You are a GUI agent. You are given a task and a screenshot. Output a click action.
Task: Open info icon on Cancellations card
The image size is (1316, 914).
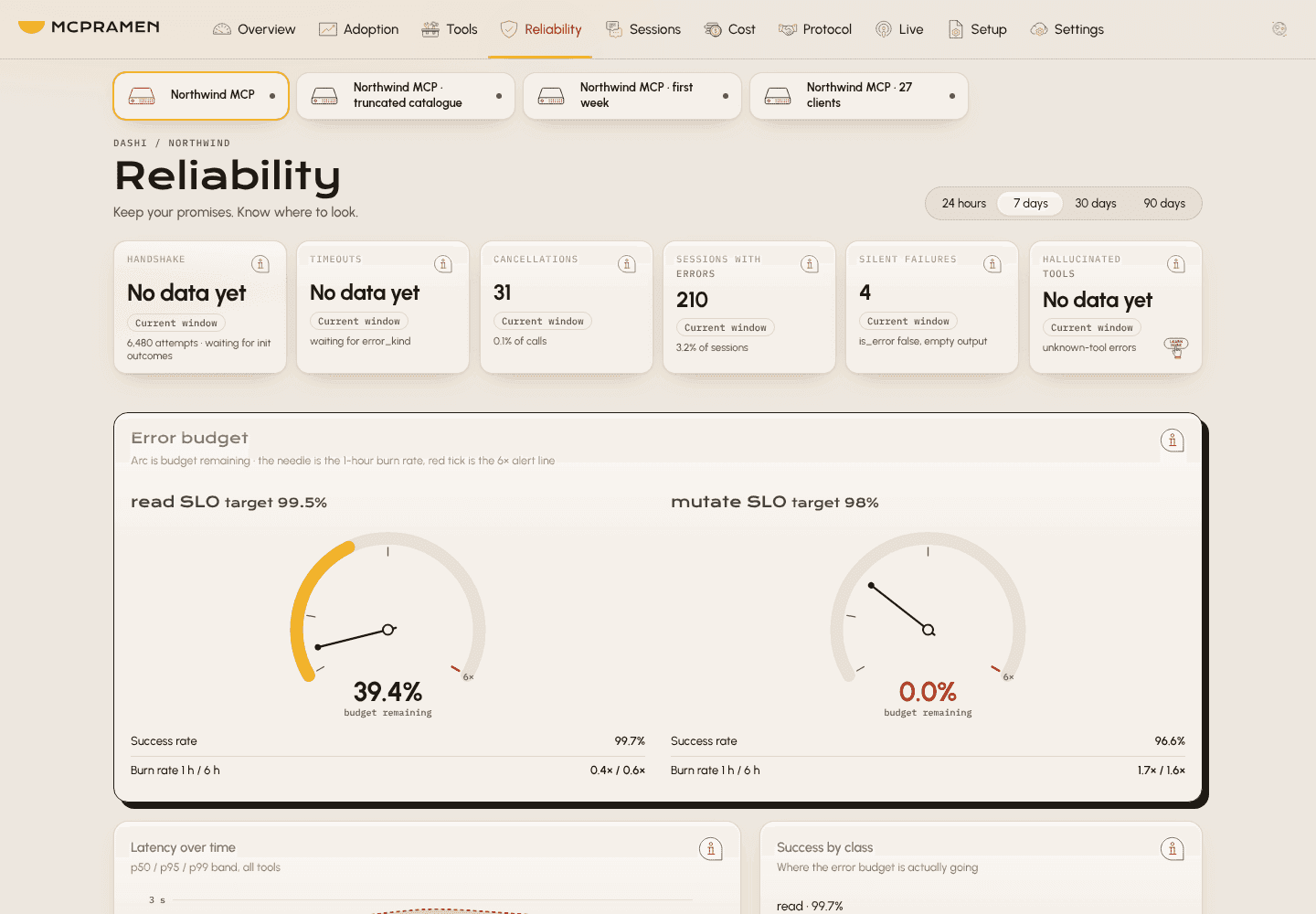point(627,264)
